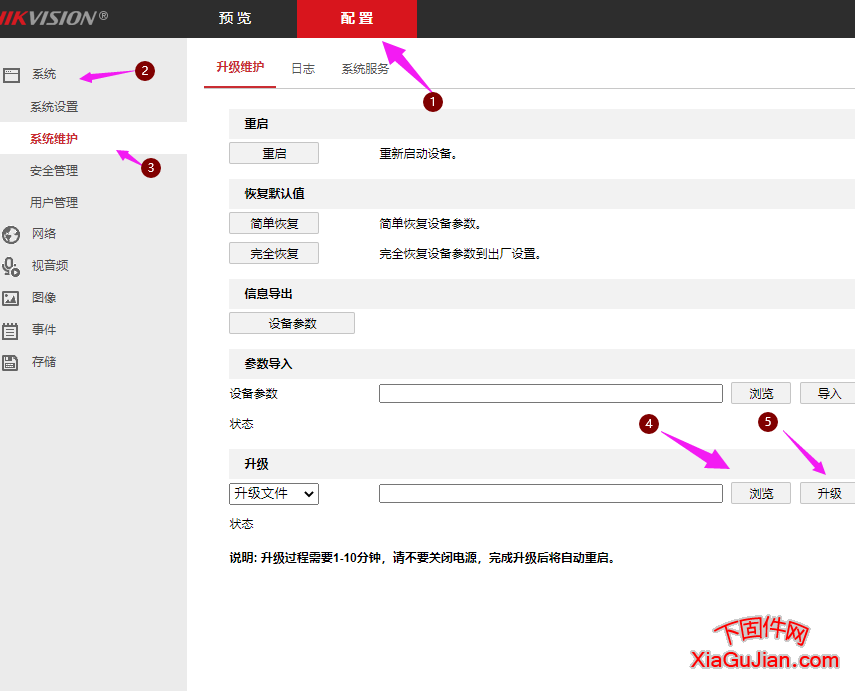Select 用户管理 in the sidebar

tap(54, 203)
